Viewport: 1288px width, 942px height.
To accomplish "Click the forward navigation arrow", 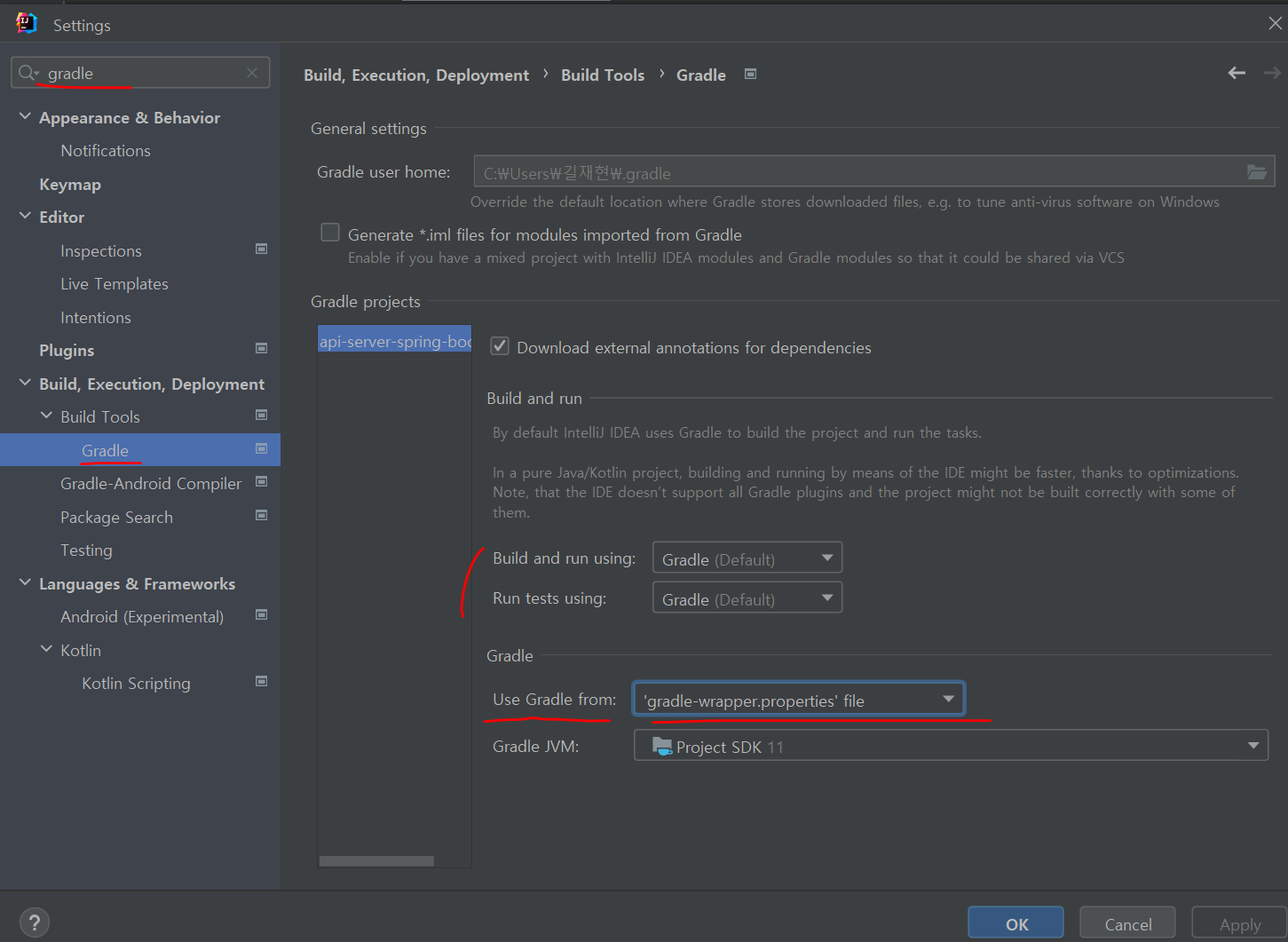I will coord(1272,74).
